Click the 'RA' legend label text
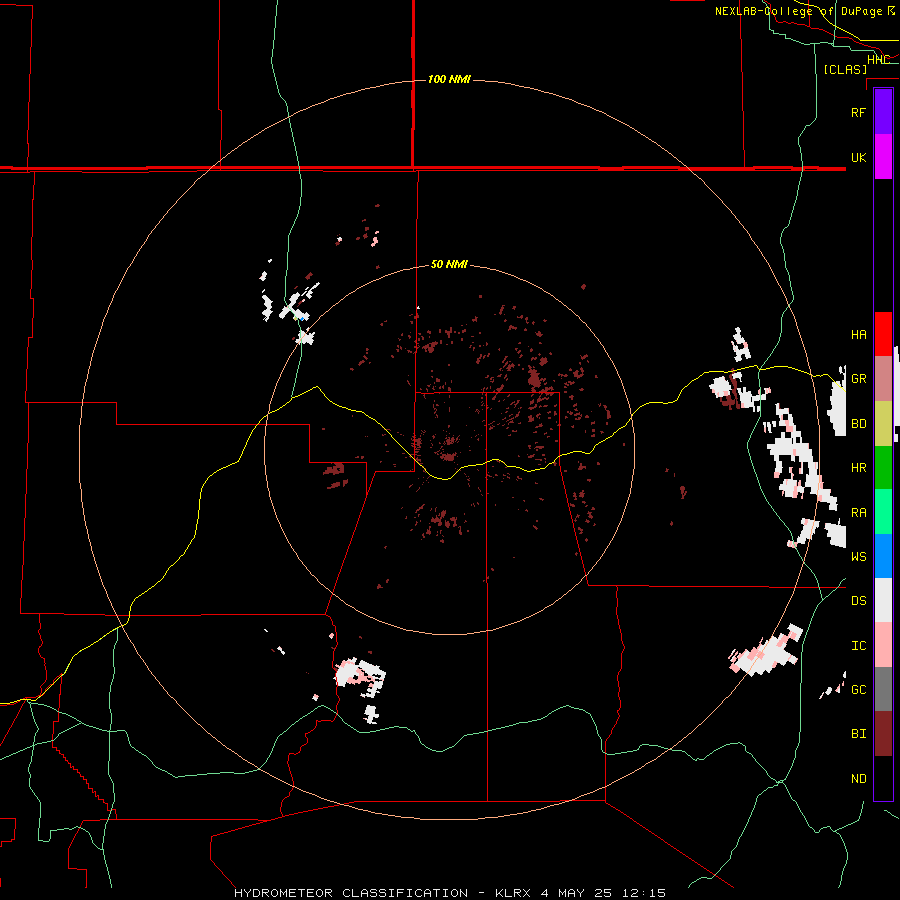 click(x=858, y=513)
